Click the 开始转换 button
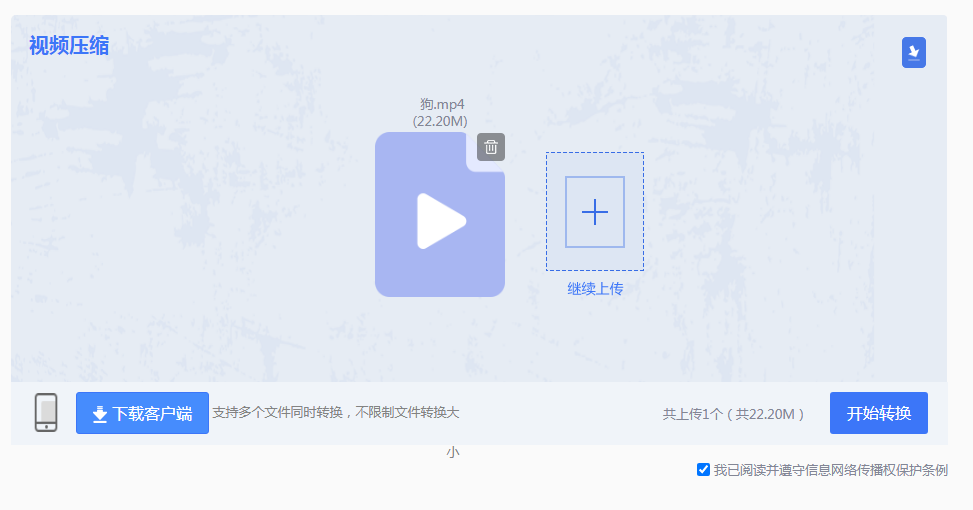The width and height of the screenshot is (973, 510). 879,413
